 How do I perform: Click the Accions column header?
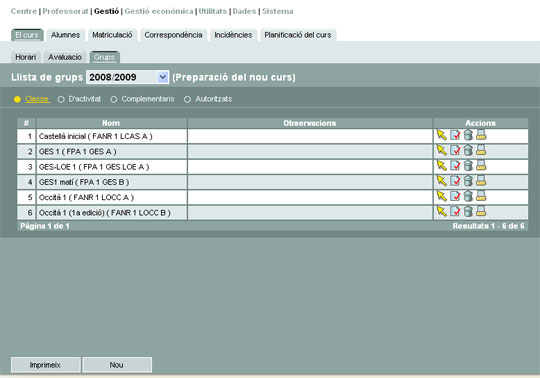pyautogui.click(x=480, y=123)
